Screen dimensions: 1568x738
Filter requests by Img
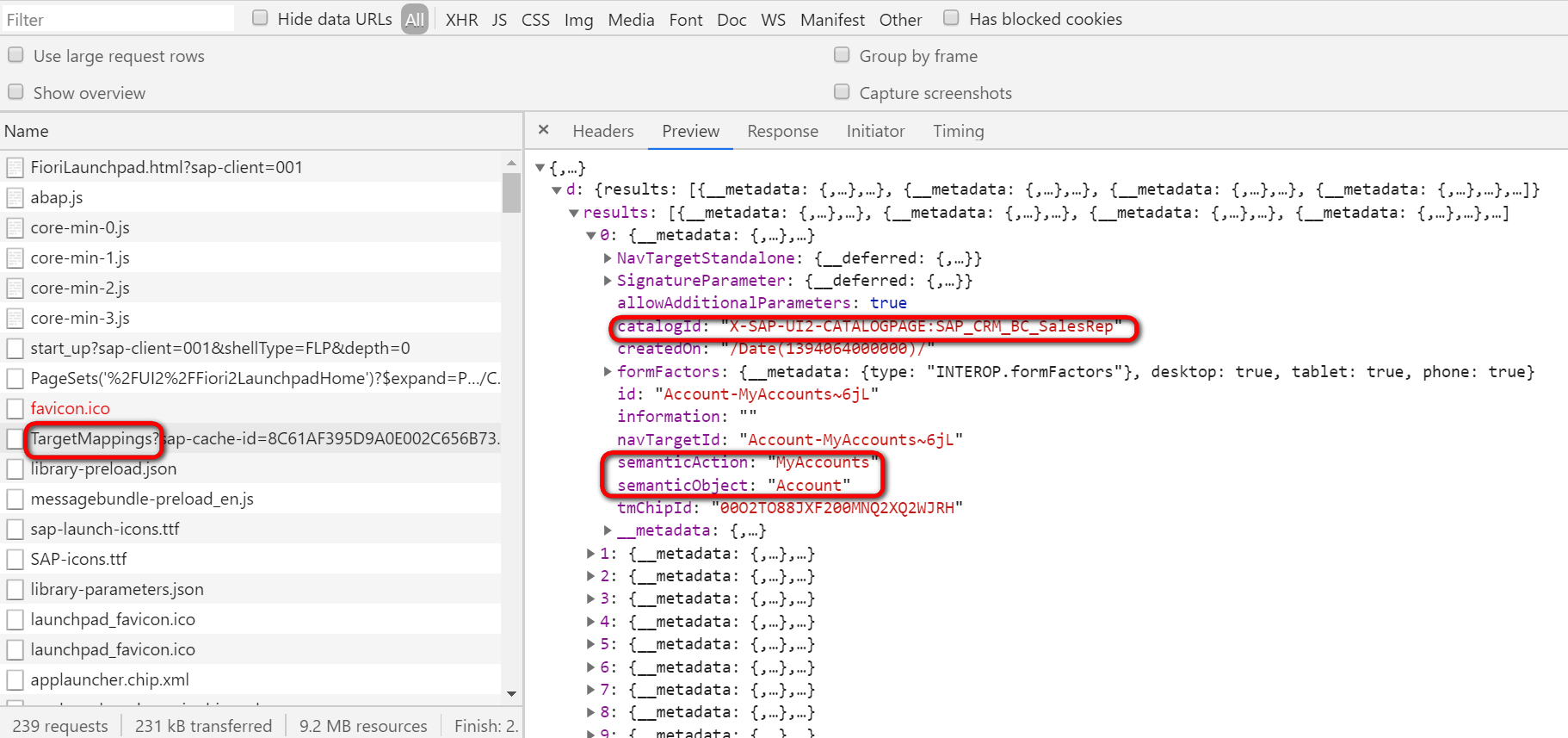tap(578, 19)
